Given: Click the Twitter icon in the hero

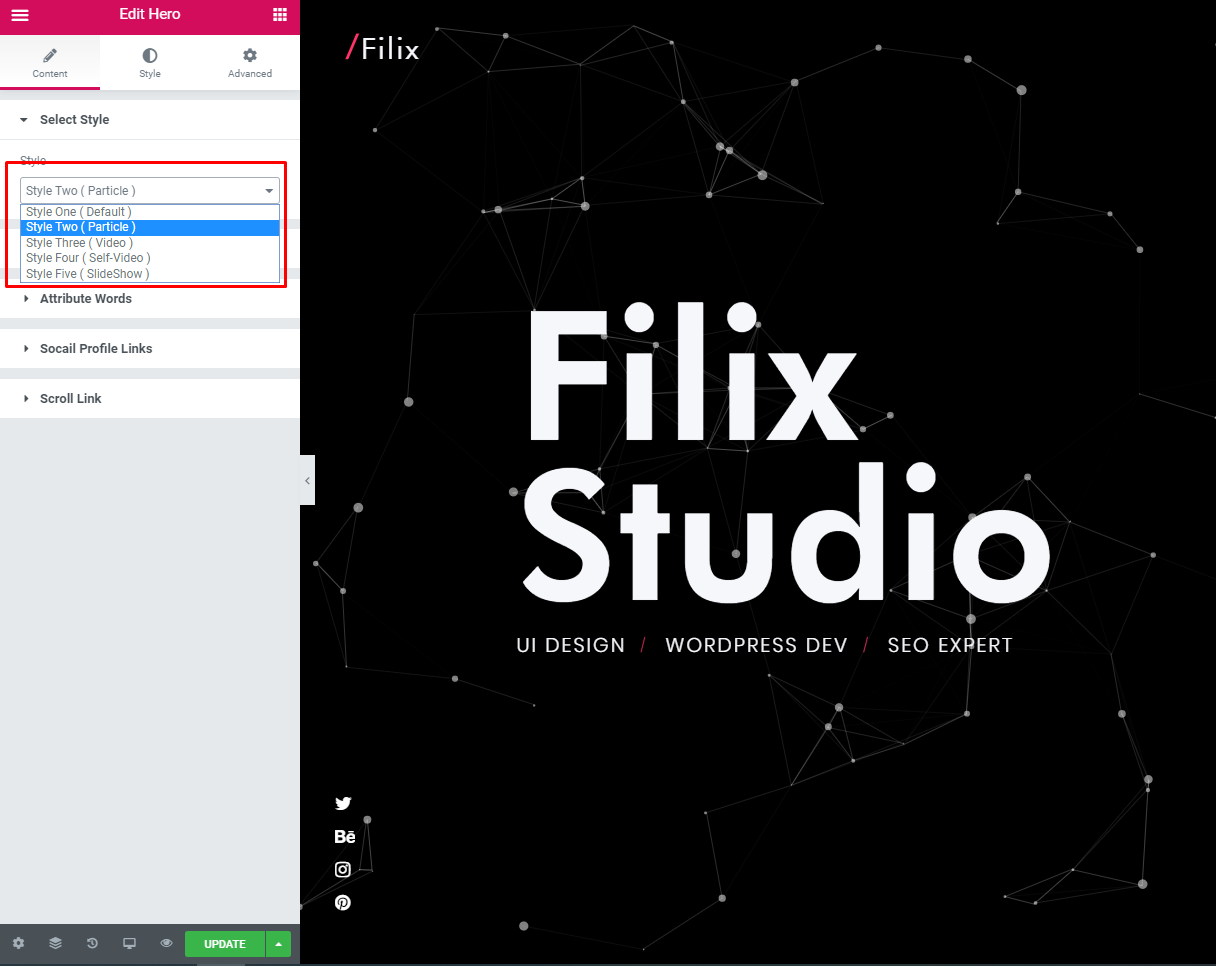Looking at the screenshot, I should 343,803.
